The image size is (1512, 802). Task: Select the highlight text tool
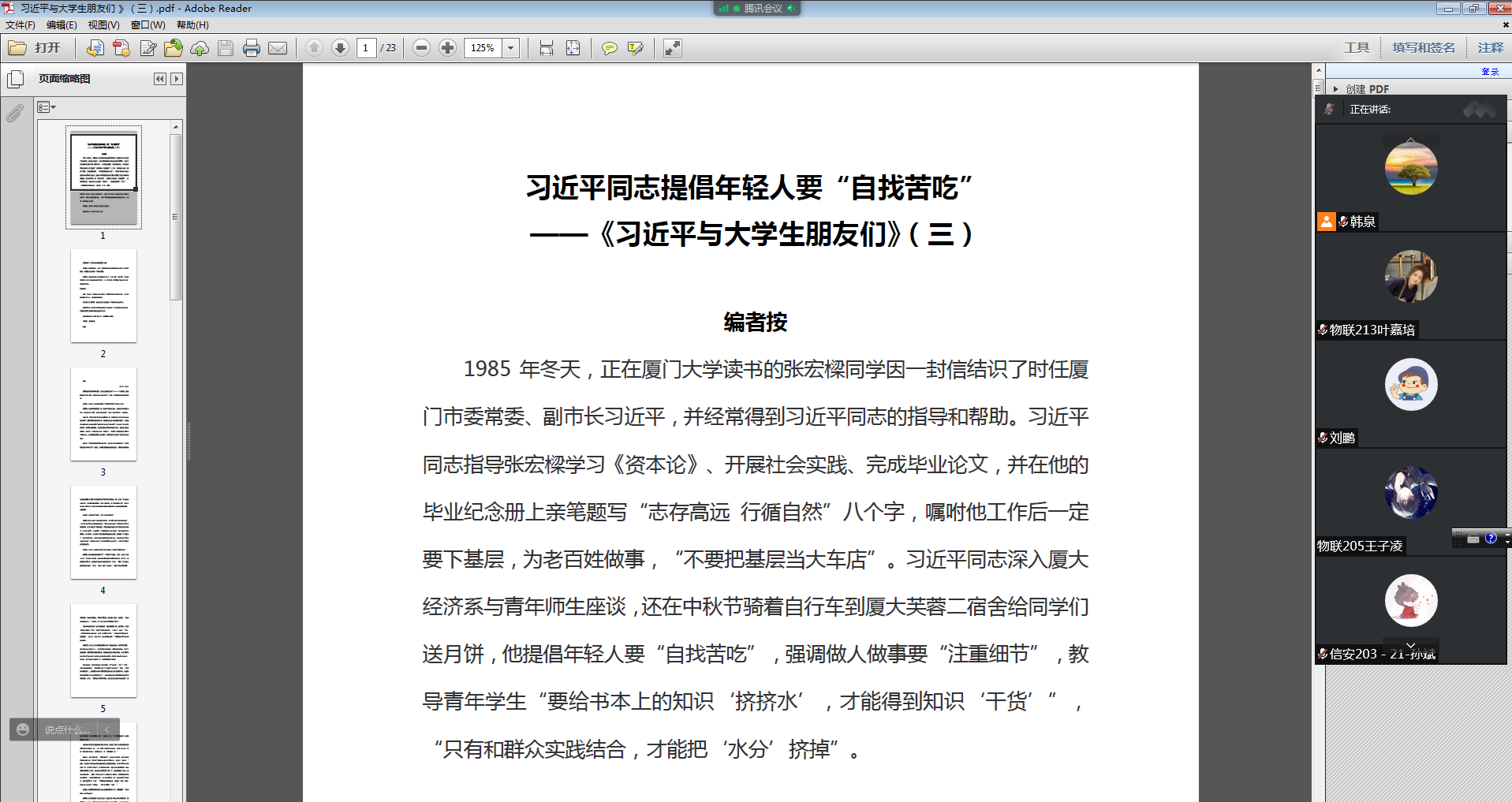click(x=636, y=48)
